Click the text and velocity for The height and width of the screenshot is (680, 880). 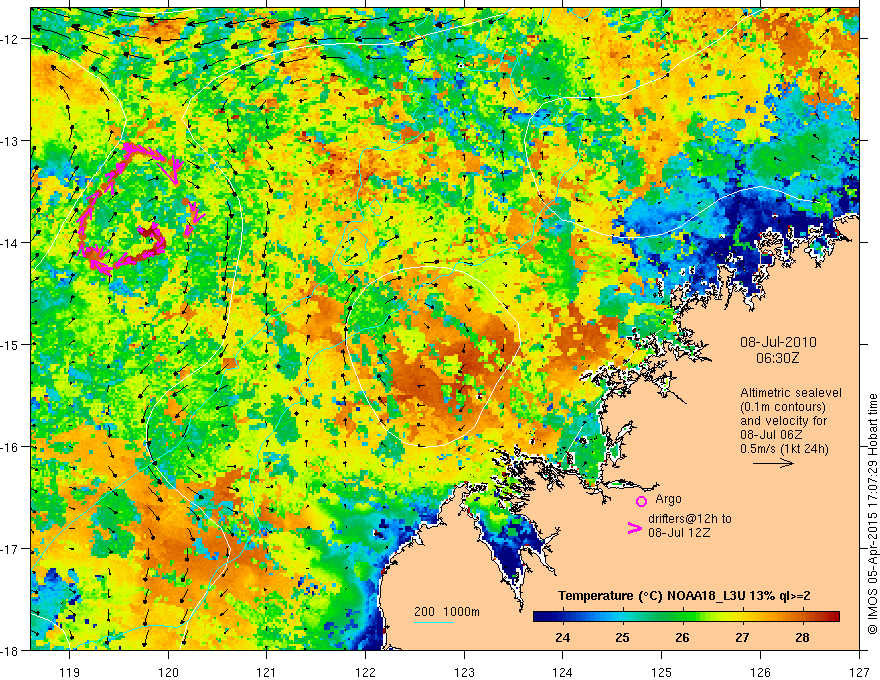[783, 421]
